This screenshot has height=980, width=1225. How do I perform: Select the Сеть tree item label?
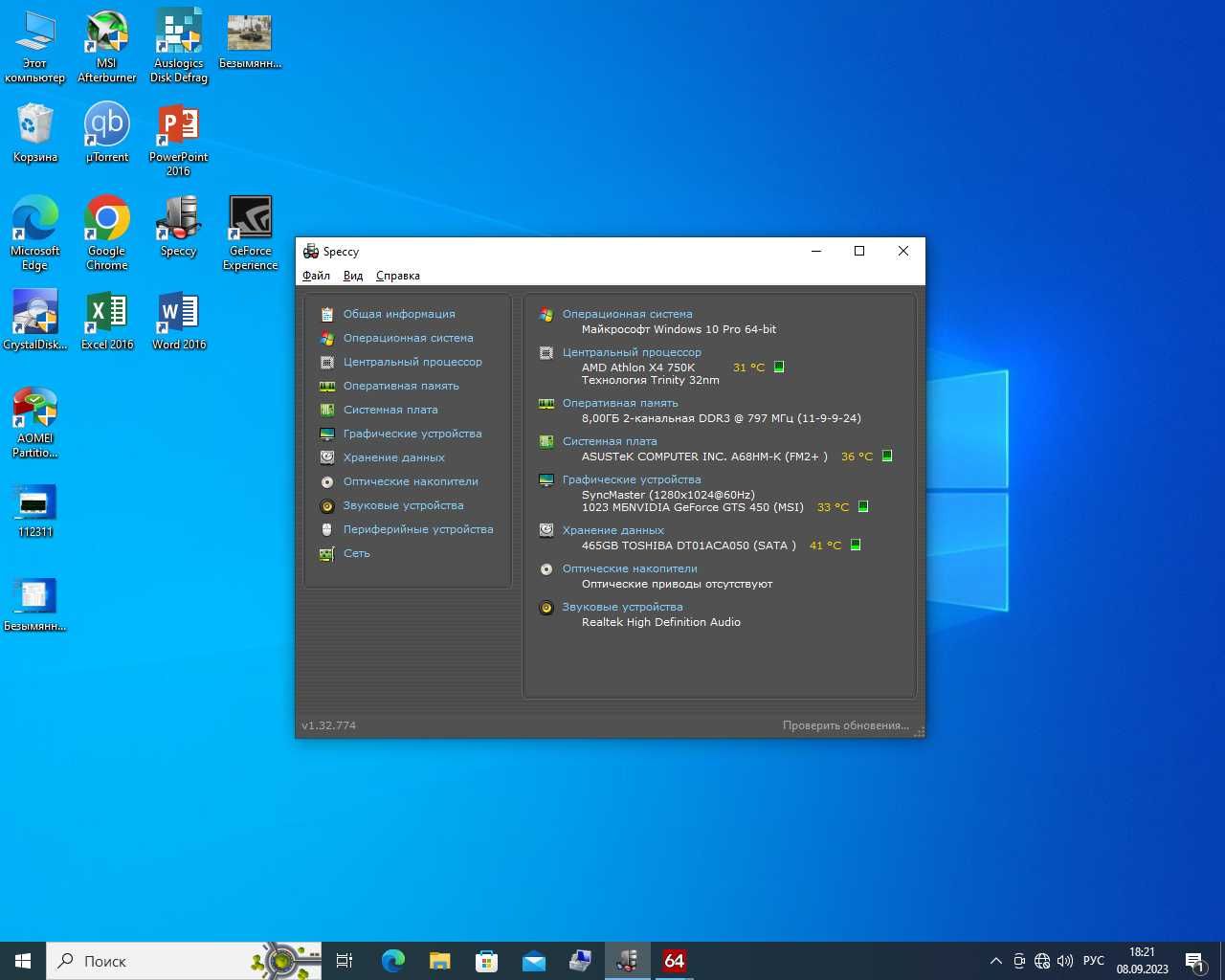357,553
